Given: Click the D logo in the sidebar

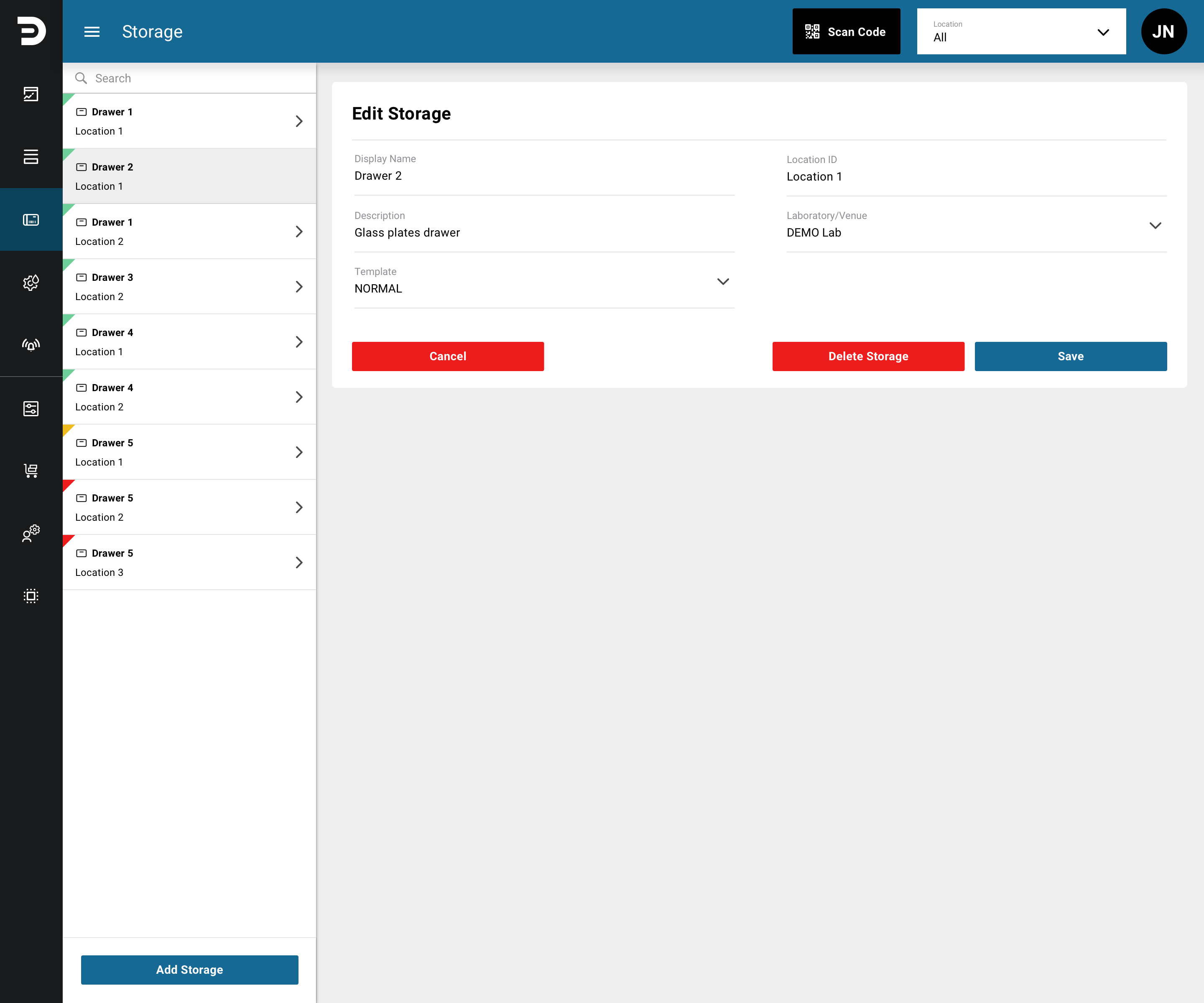Looking at the screenshot, I should [x=31, y=31].
